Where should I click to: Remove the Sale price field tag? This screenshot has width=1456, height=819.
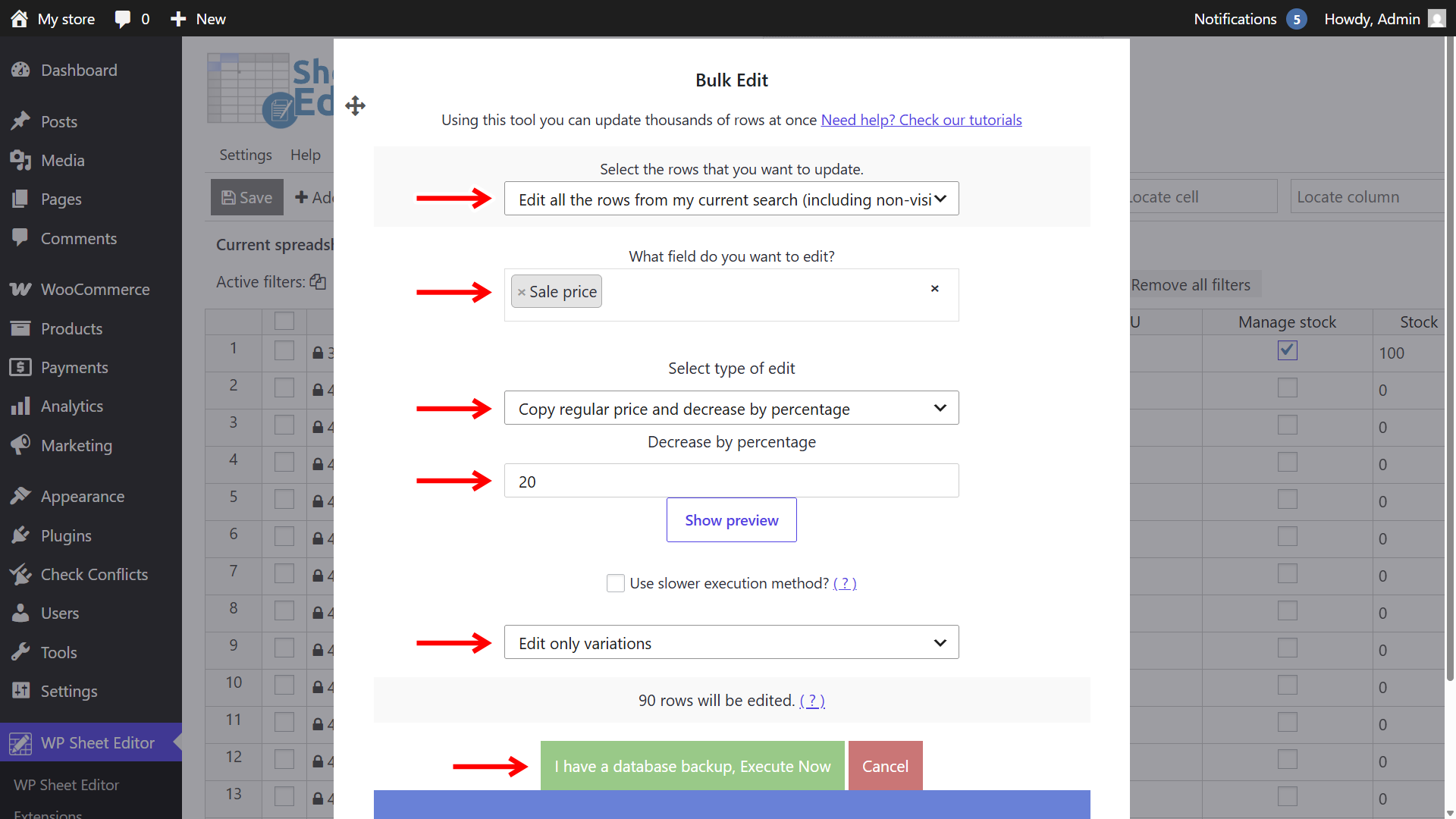point(522,292)
